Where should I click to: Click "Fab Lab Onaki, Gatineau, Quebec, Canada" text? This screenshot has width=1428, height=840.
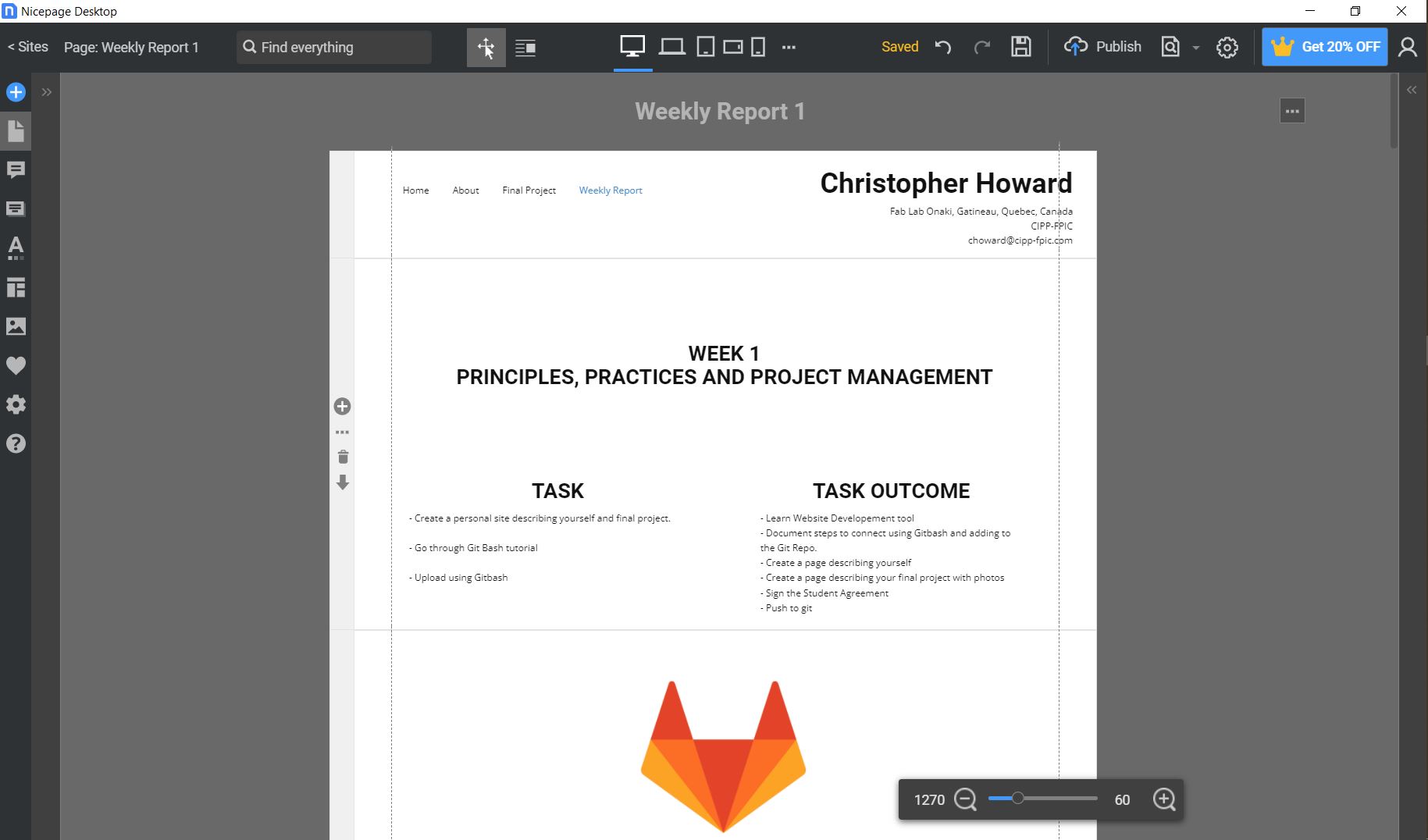981,212
